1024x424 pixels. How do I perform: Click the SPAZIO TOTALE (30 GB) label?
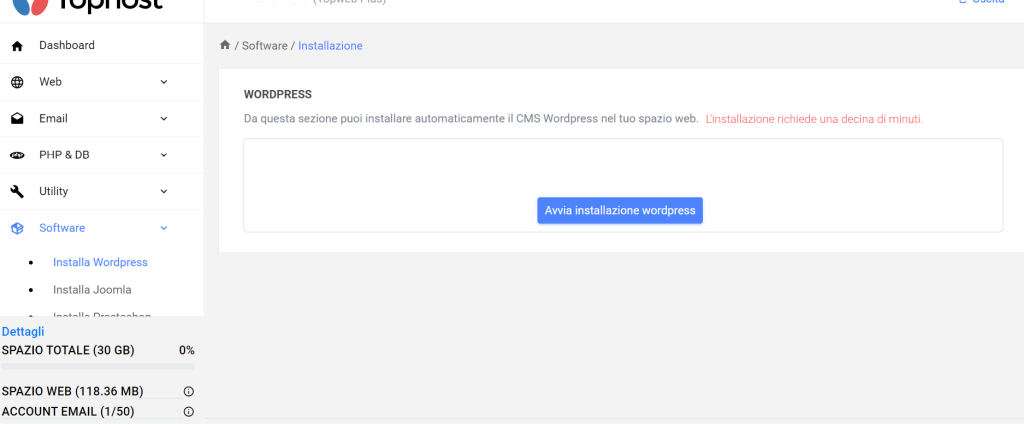tap(68, 350)
